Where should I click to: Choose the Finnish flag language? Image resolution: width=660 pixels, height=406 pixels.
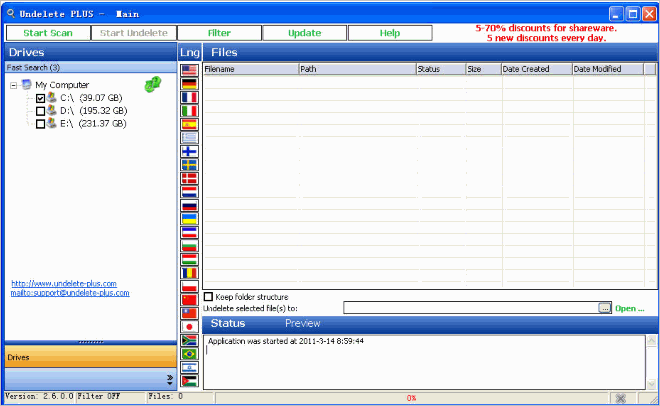click(x=189, y=151)
